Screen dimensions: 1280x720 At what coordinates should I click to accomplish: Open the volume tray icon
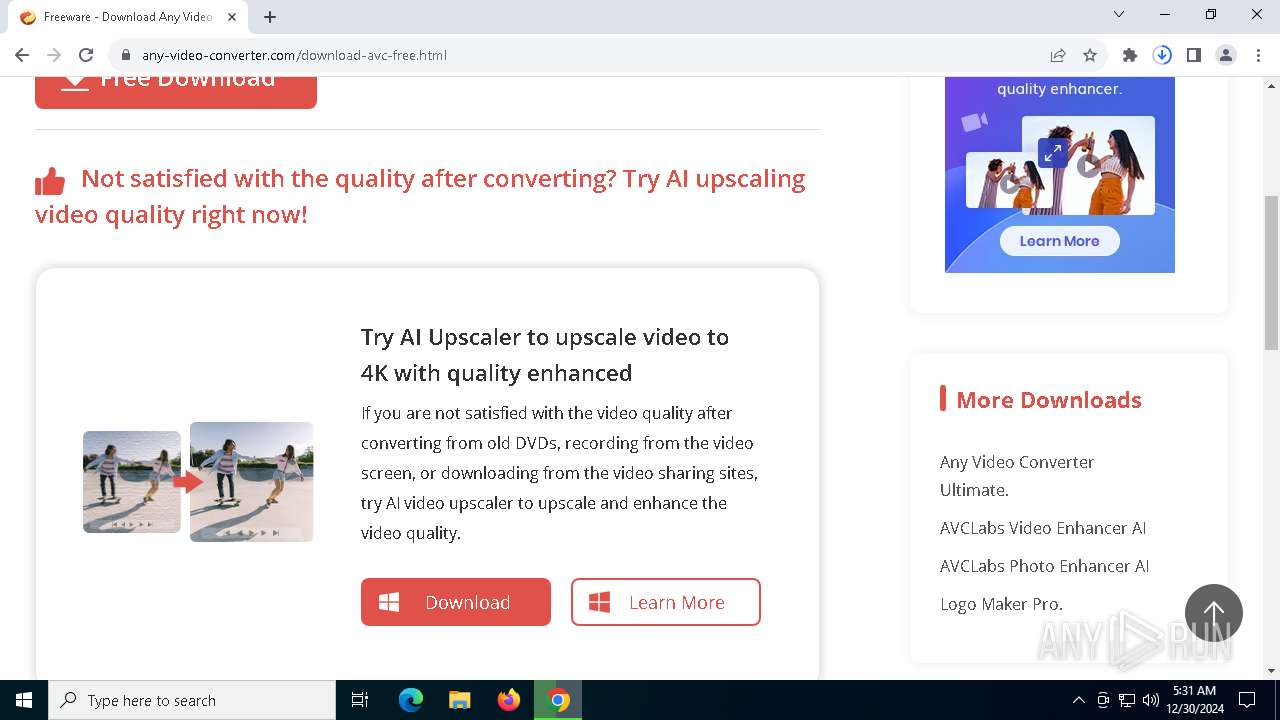(1151, 700)
